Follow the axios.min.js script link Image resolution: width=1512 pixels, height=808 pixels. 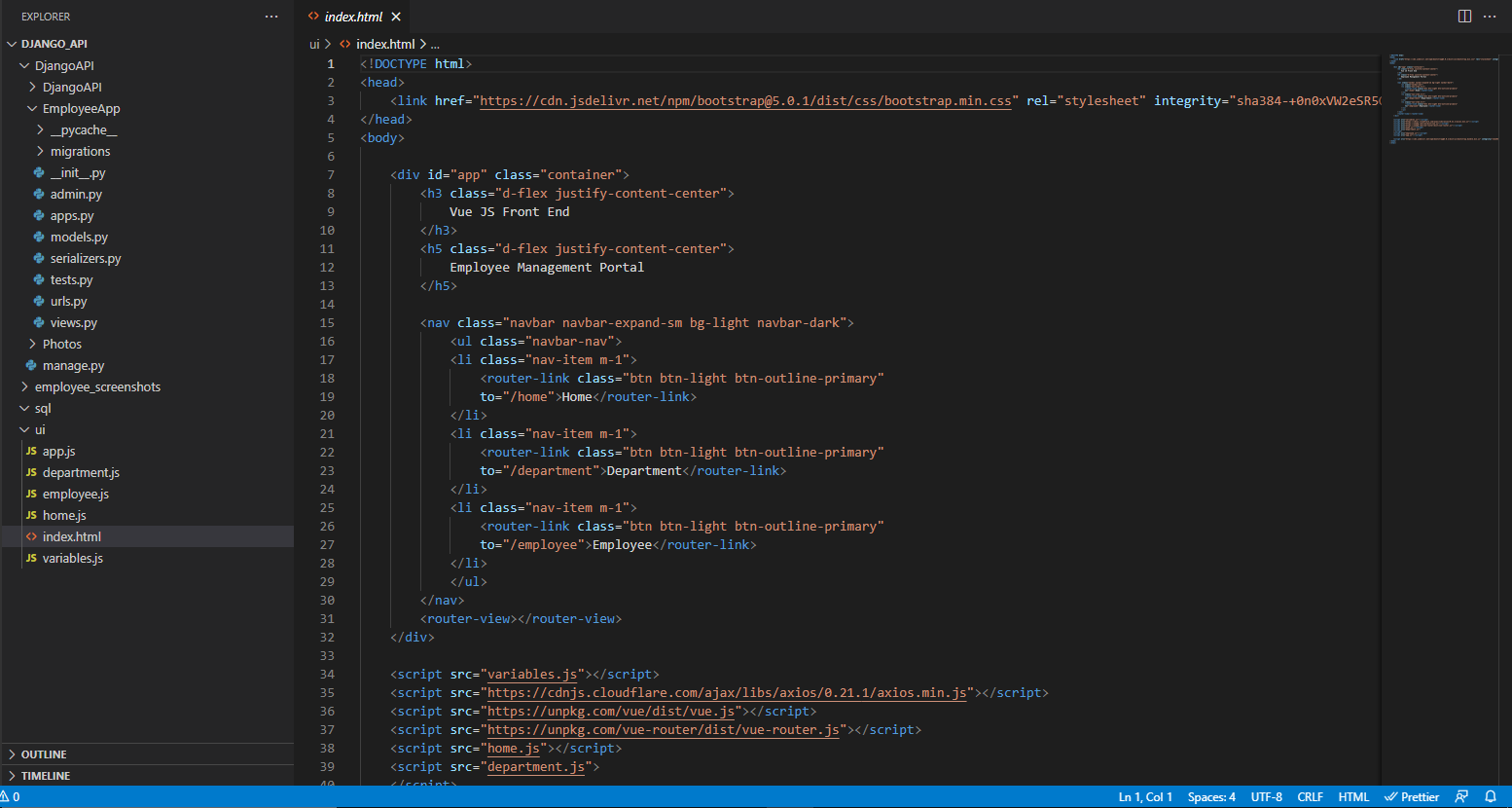tap(727, 693)
